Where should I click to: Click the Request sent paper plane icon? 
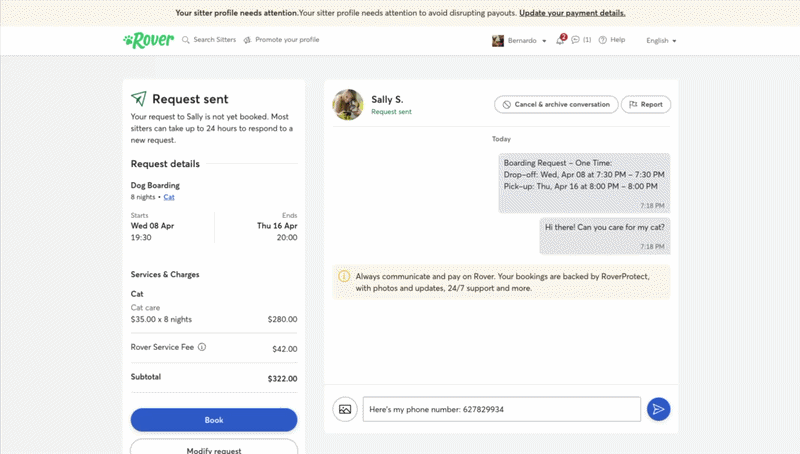click(139, 98)
